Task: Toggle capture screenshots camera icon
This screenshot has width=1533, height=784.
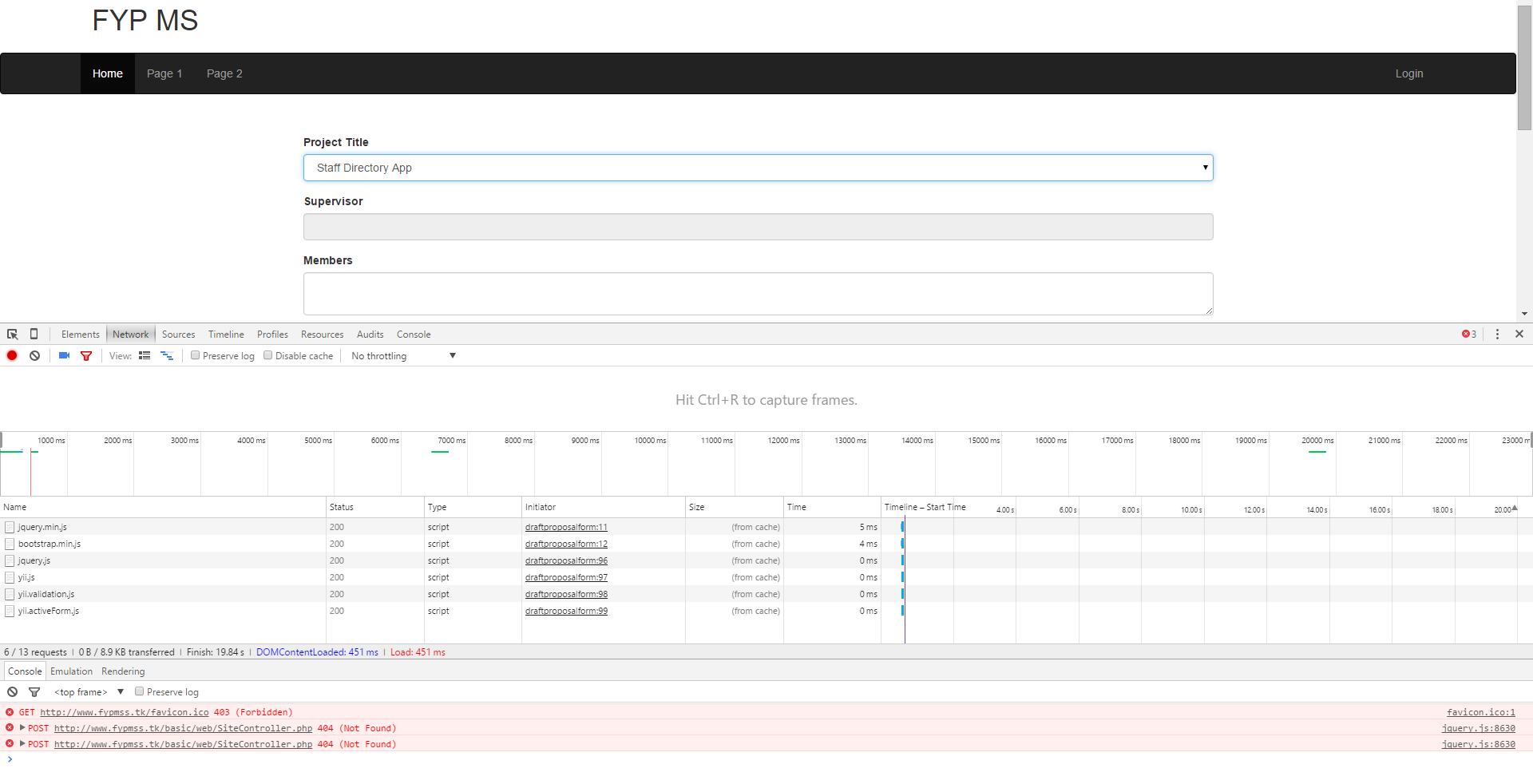Action: point(64,355)
